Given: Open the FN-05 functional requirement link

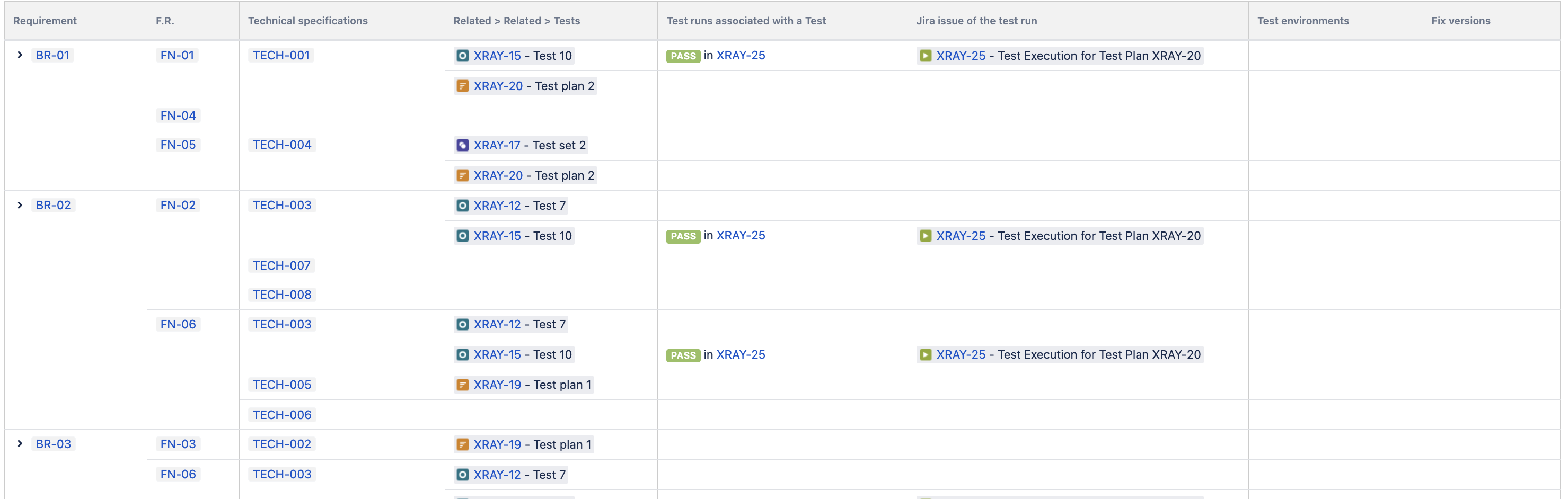Looking at the screenshot, I should click(178, 145).
